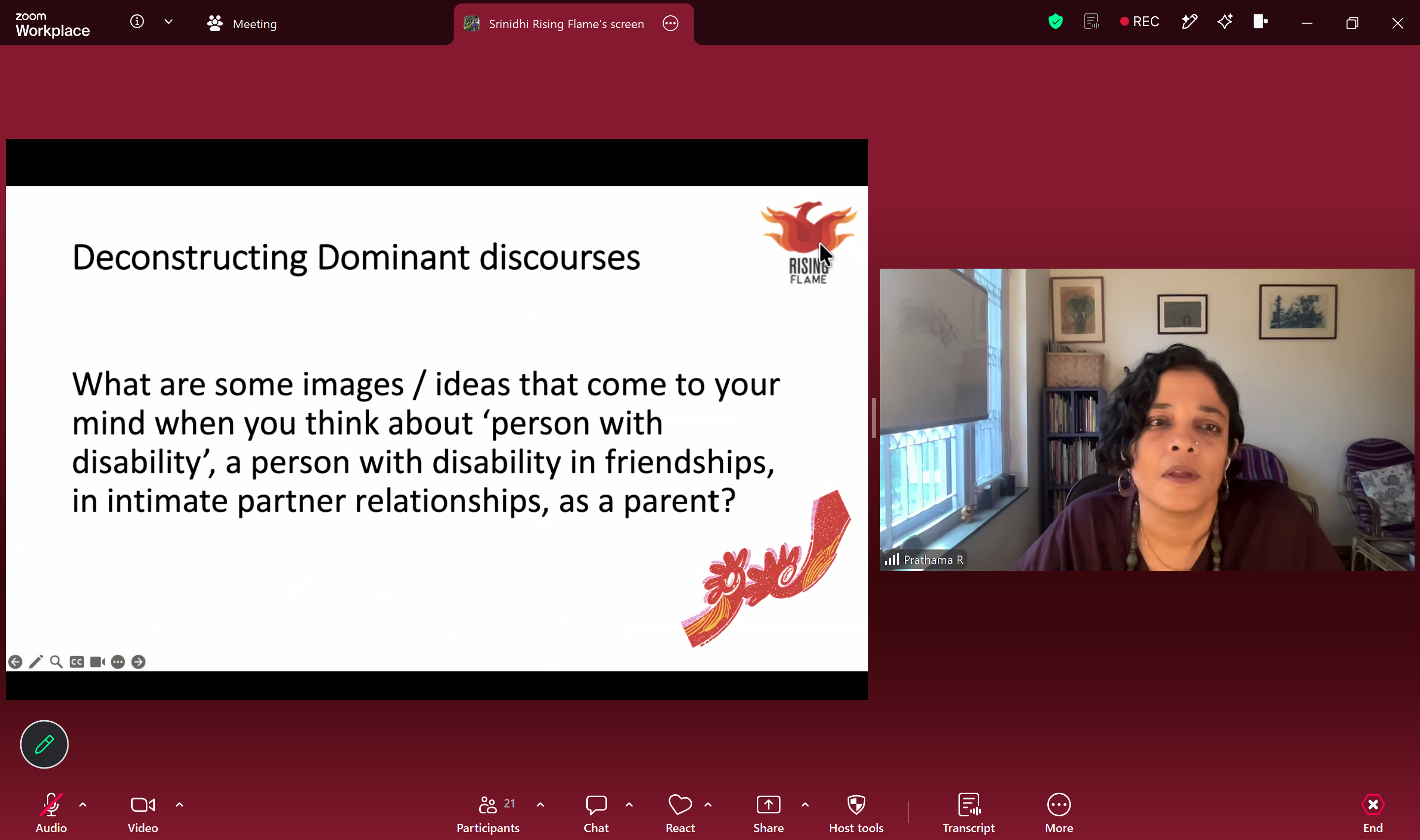Expand share options chevron
1420x840 pixels.
tap(805, 805)
